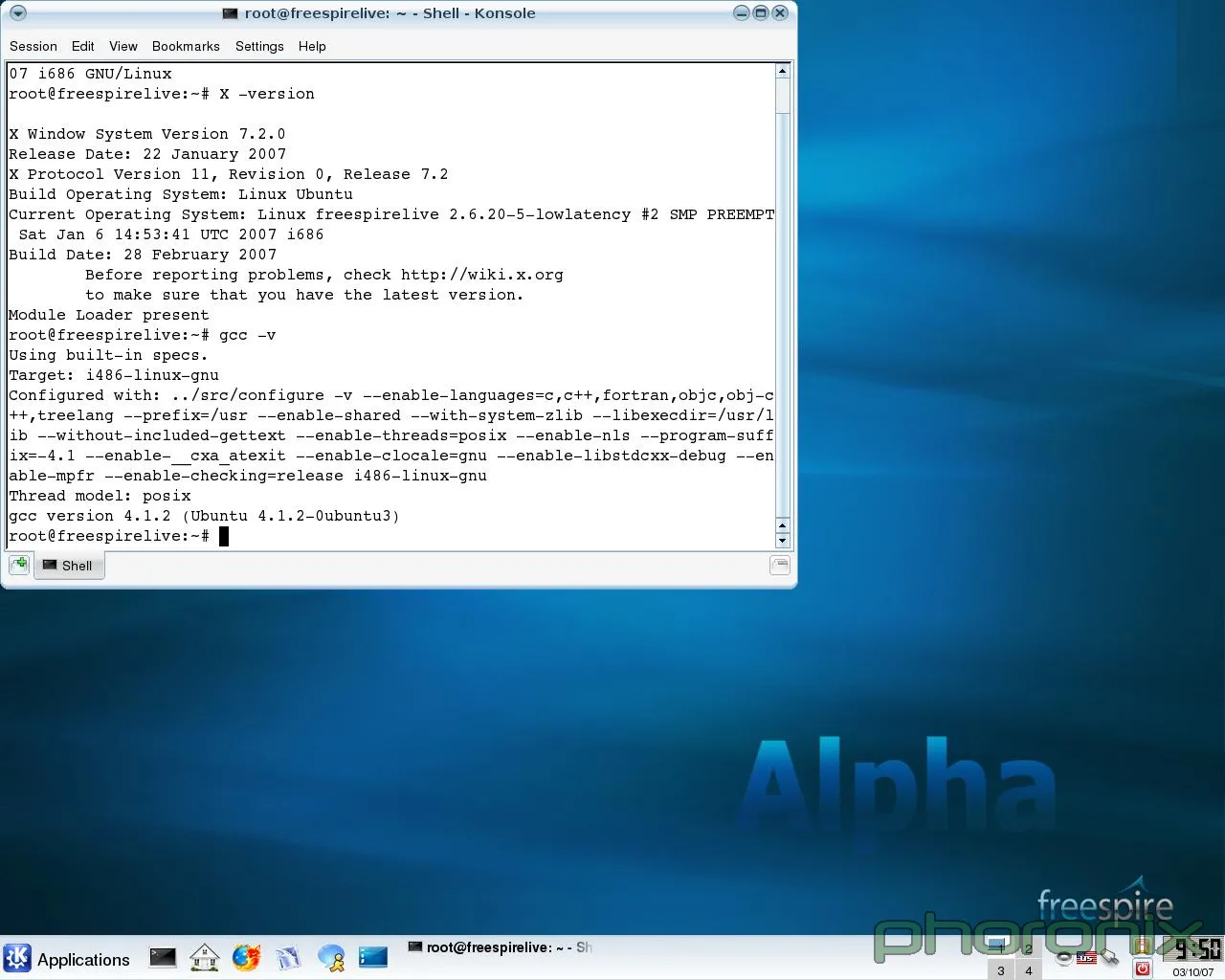Click the round silver system tray icon

click(x=1064, y=957)
